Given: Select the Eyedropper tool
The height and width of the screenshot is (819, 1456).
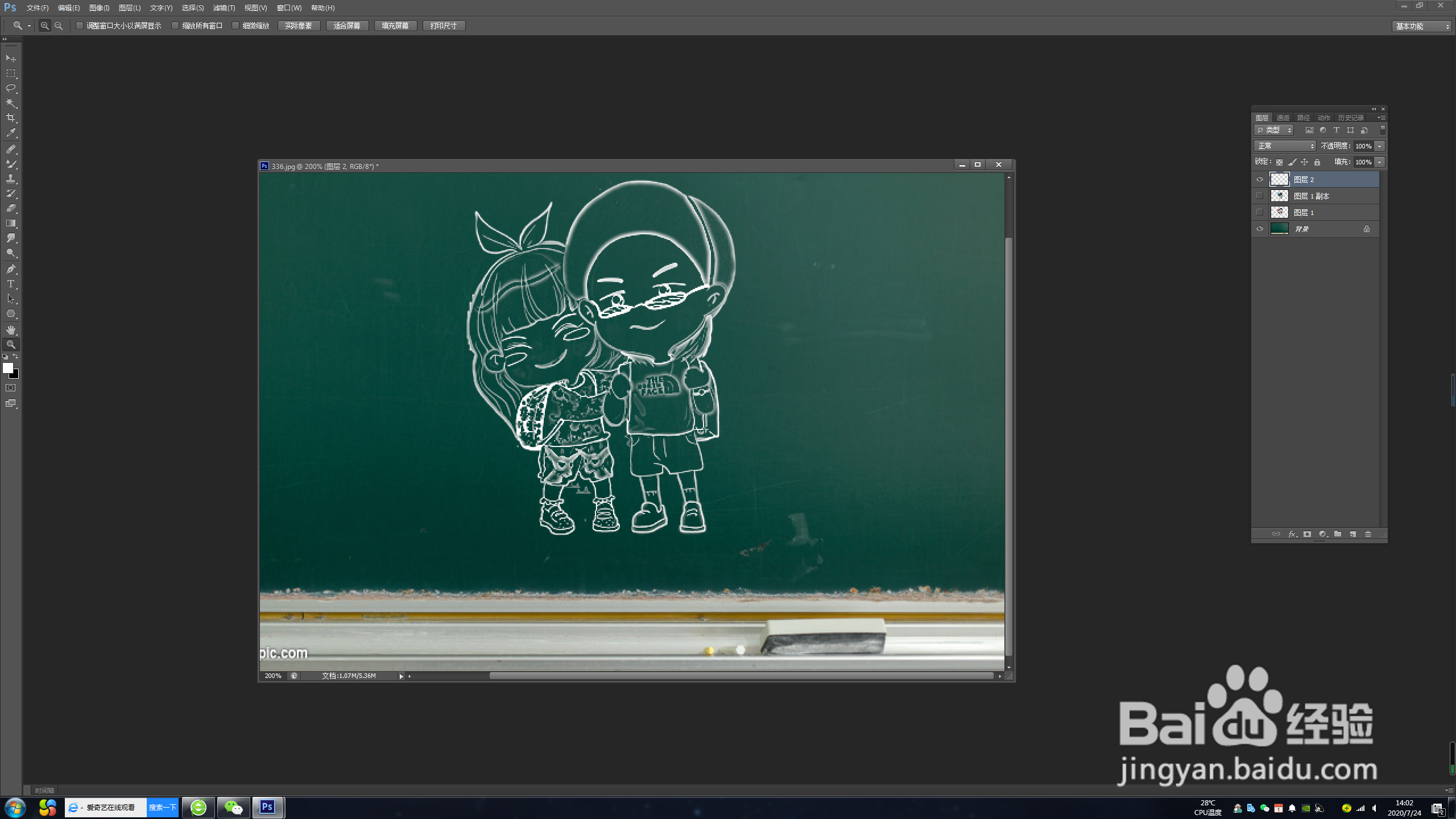Looking at the screenshot, I should click(x=11, y=133).
